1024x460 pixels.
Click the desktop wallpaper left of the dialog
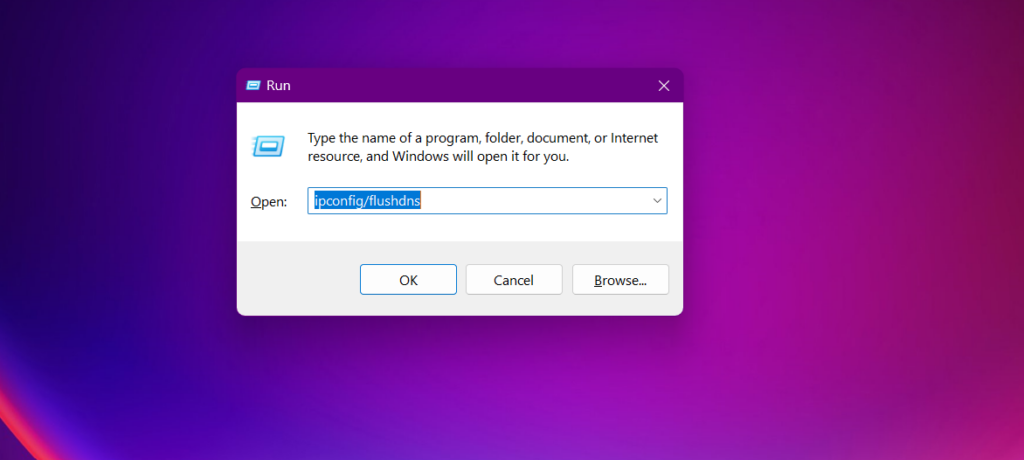120,200
